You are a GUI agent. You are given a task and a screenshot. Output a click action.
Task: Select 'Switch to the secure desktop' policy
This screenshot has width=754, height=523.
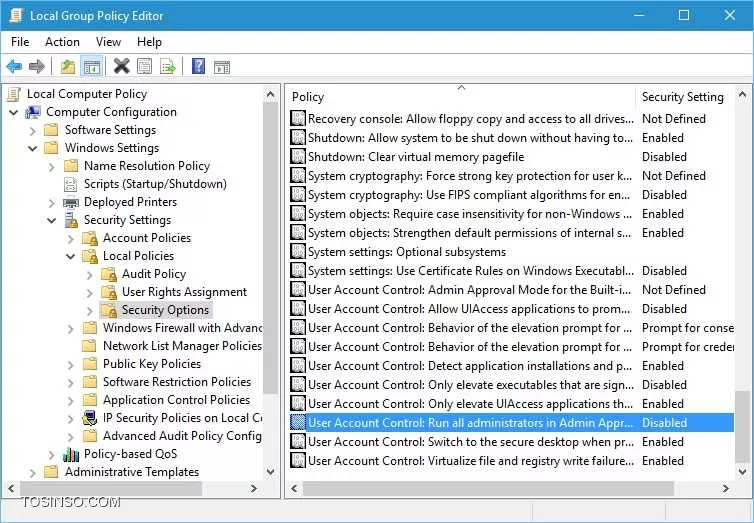(x=512, y=442)
